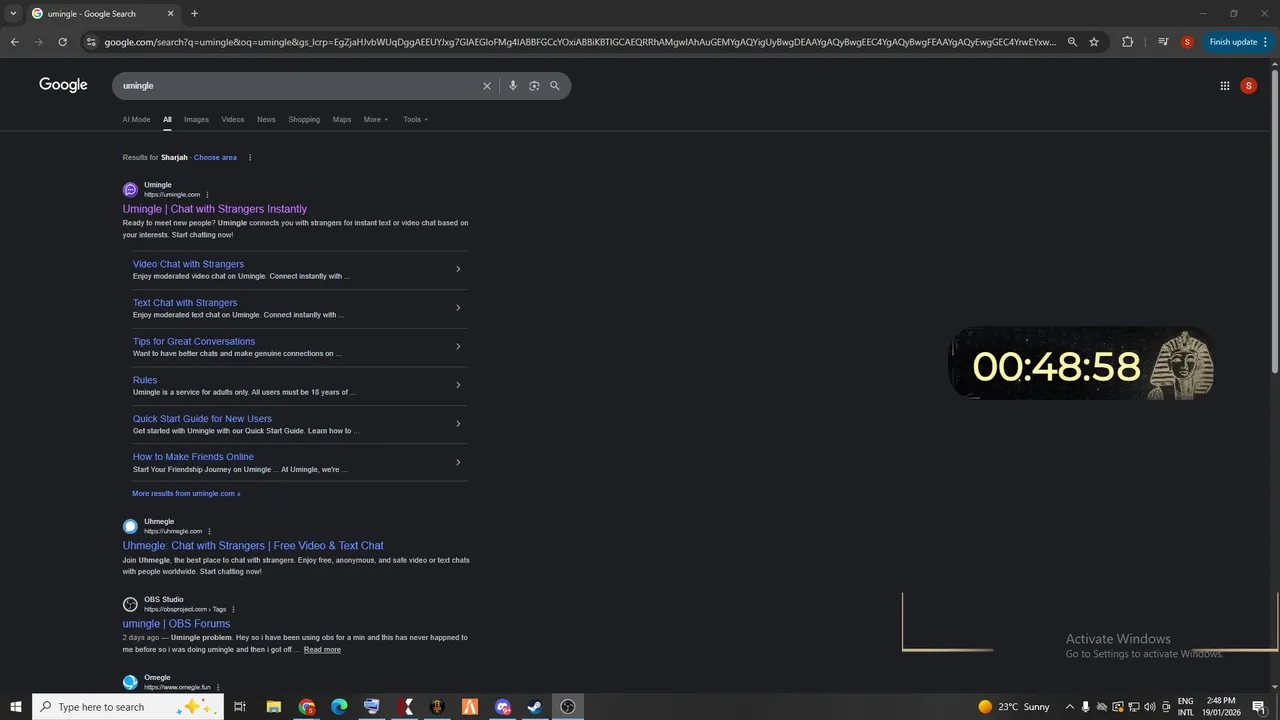Viewport: 1280px width, 720px height.
Task: Open the Rules sitelink
Action: [x=145, y=380]
